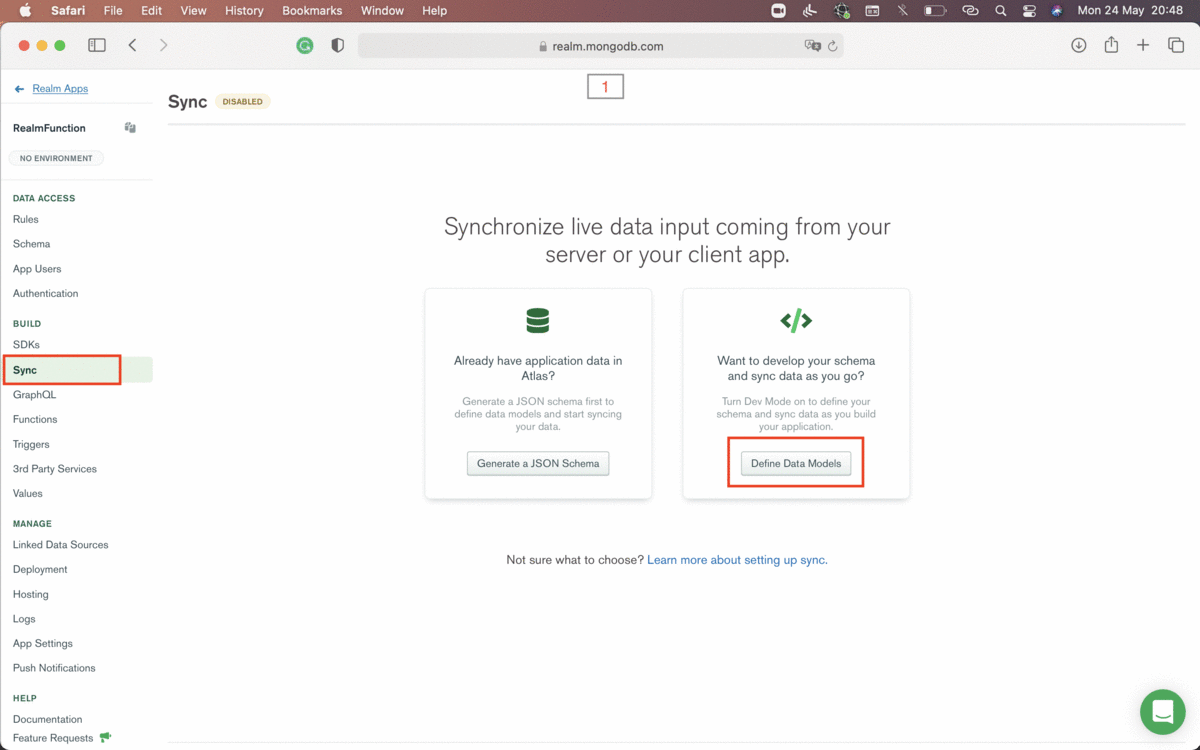Click the green database icon
The image size is (1200, 750).
(538, 321)
